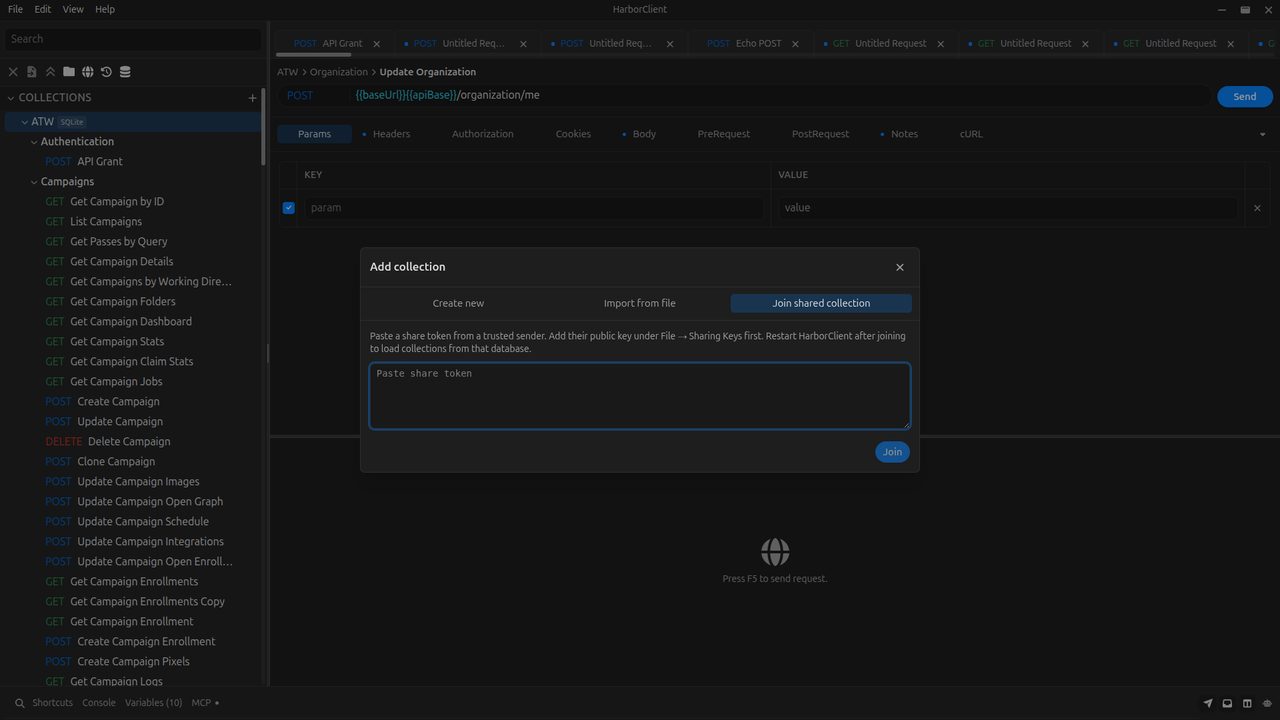Close the first GET Untitled Request tab
The image size is (1280, 720).
pos(941,44)
